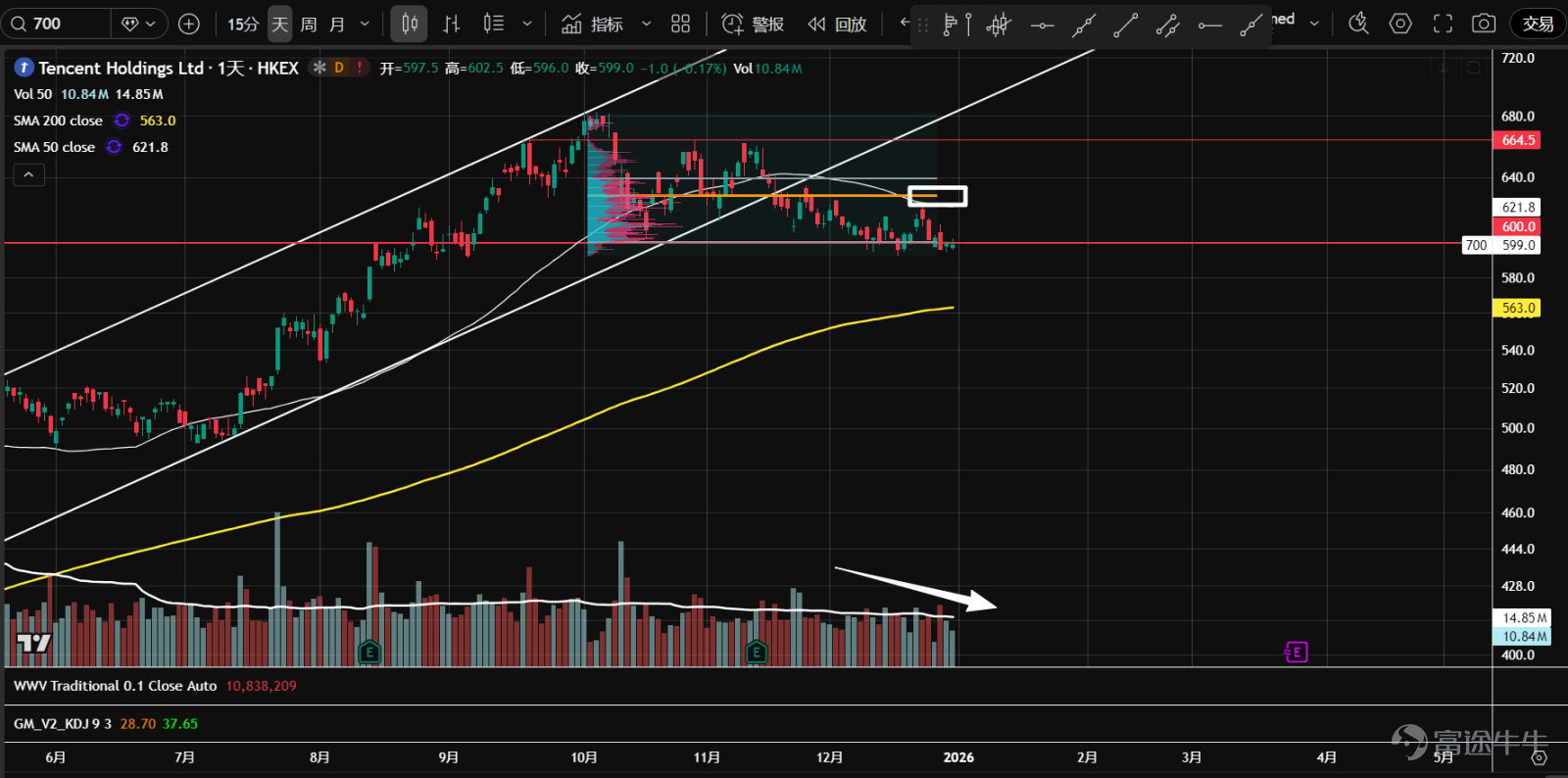This screenshot has height=778, width=1568.
Task: Toggle the snowflake data status indicator
Action: 319,68
